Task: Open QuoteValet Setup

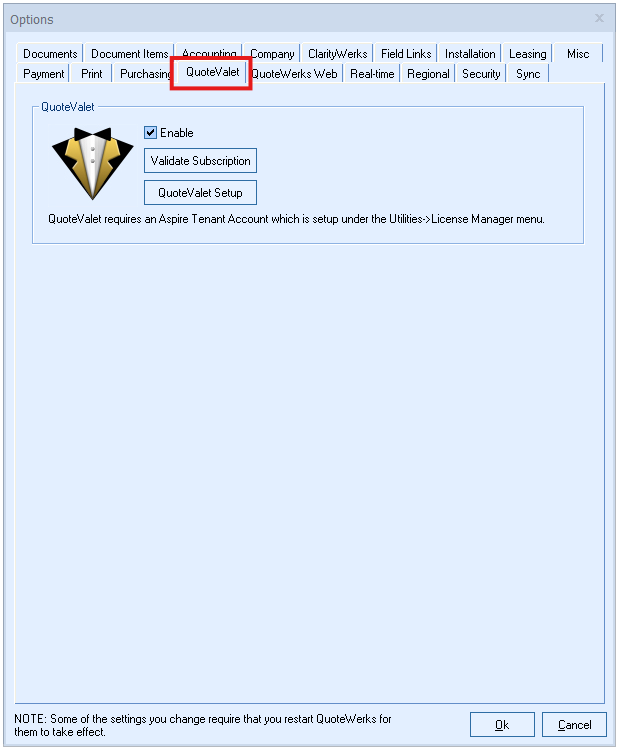Action: [x=200, y=192]
